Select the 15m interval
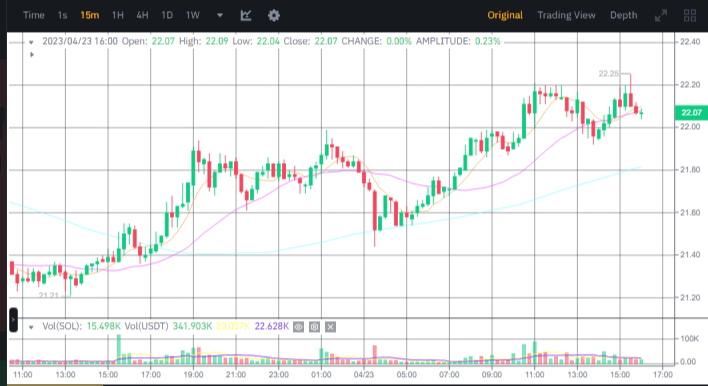 89,15
